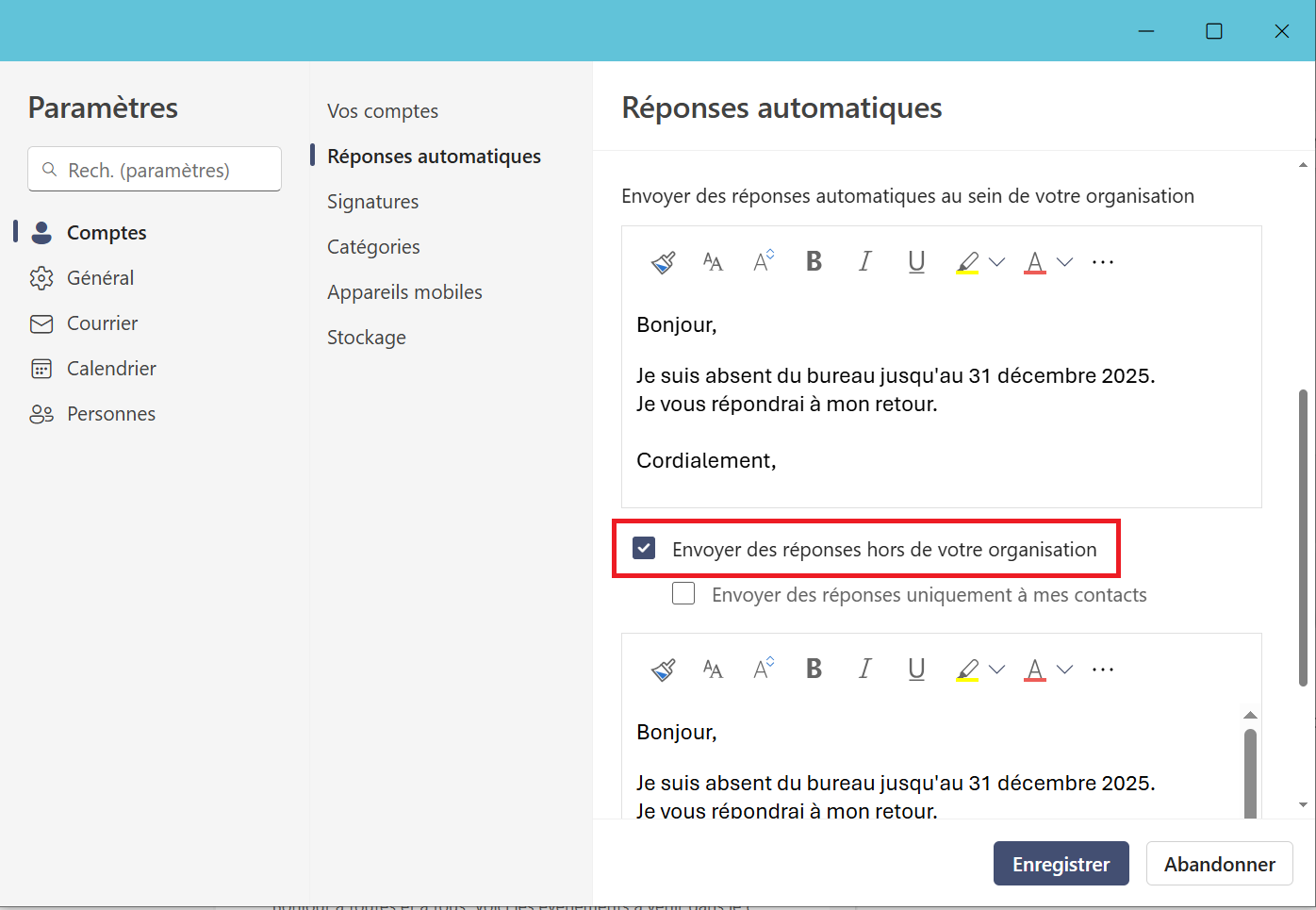Focus the Rech. (paramètres) search field

(x=155, y=170)
